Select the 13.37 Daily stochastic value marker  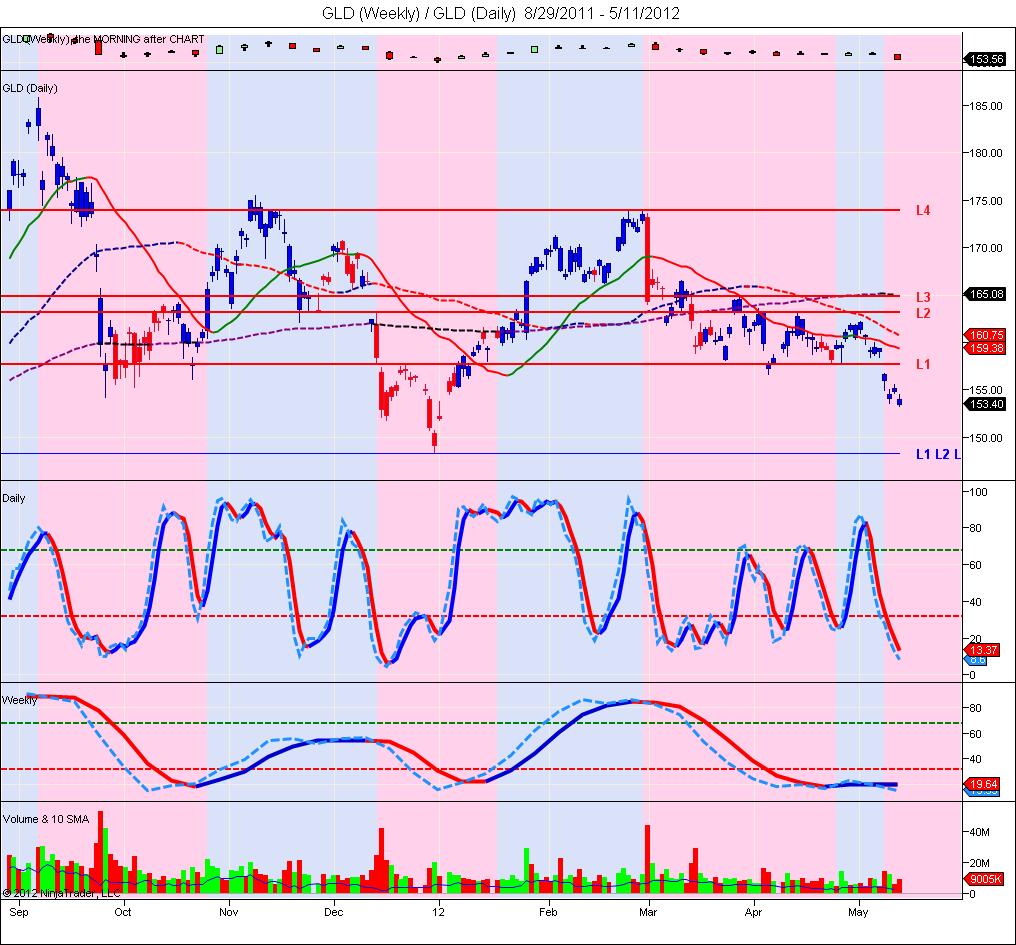click(984, 650)
